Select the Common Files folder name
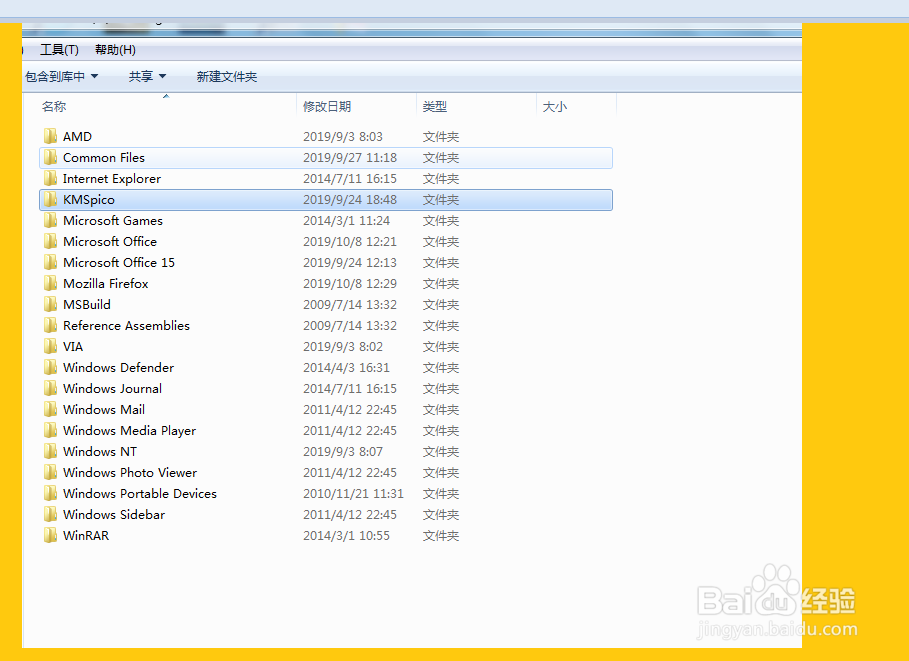This screenshot has width=909, height=661. pyautogui.click(x=104, y=158)
